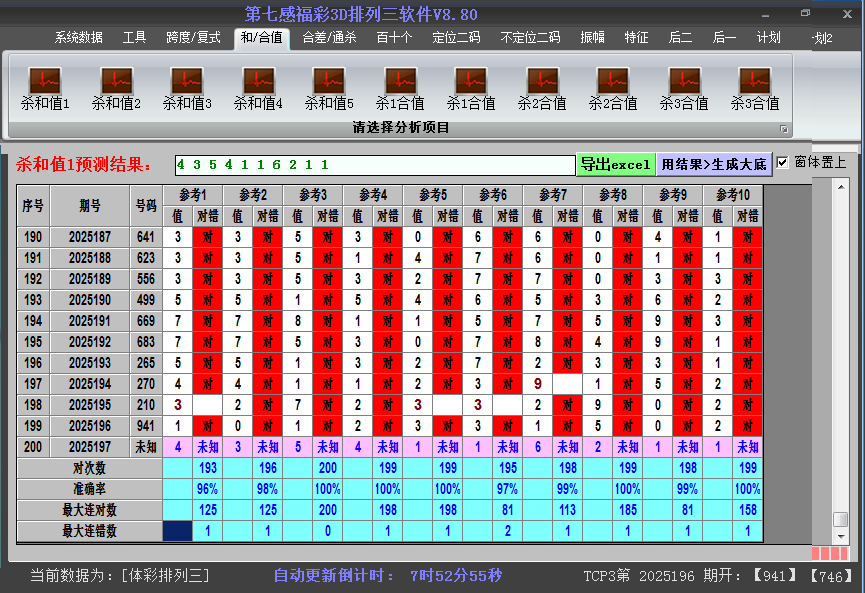Click 对次数 value 193 under 参考1
The width and height of the screenshot is (865, 593).
click(207, 468)
